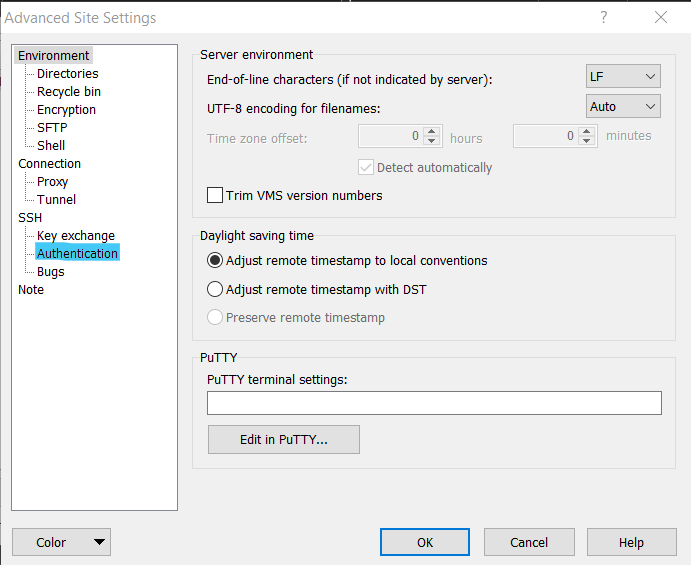Screen dimensions: 691x565
Task: Open Recycle bin settings page
Action: point(69,91)
